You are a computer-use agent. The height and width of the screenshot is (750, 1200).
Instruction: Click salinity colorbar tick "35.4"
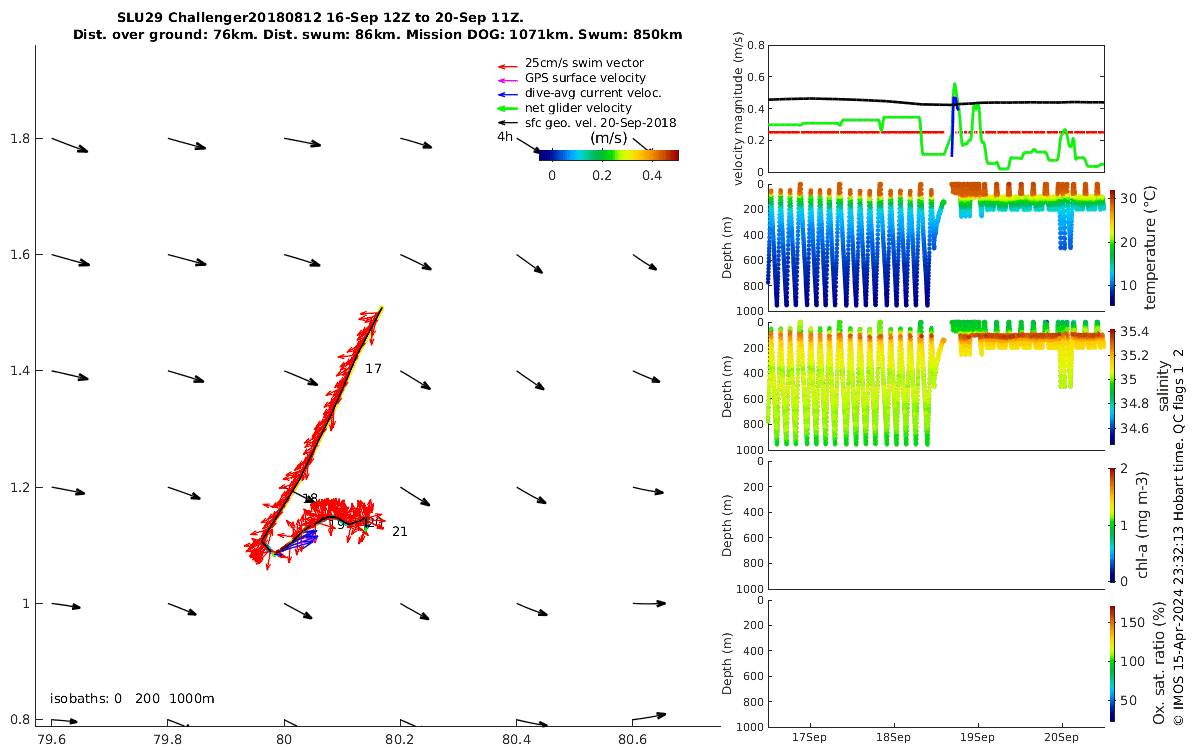1134,331
